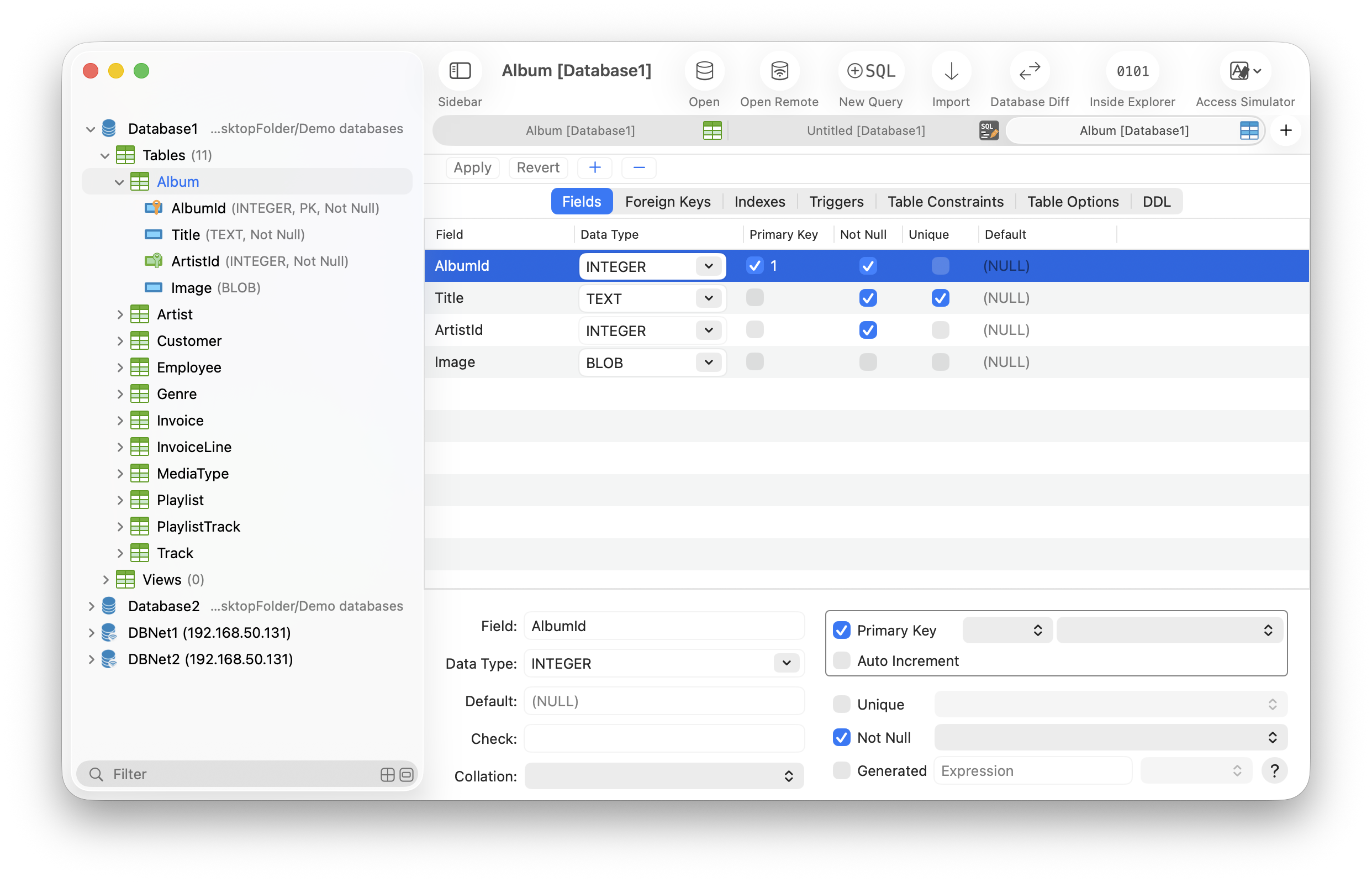
Task: Click the Open Remote icon
Action: coord(778,71)
